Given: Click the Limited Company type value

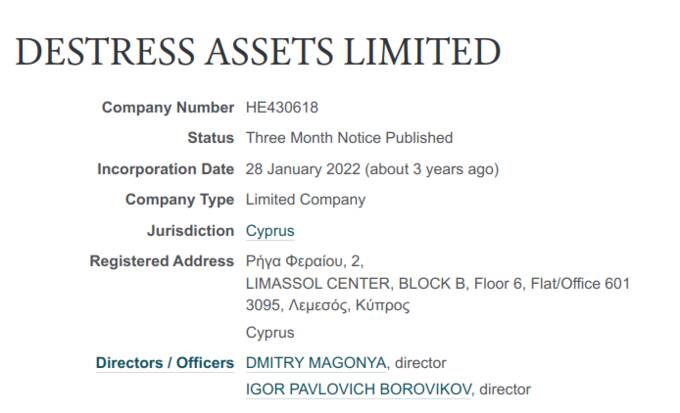Looking at the screenshot, I should (x=305, y=200).
